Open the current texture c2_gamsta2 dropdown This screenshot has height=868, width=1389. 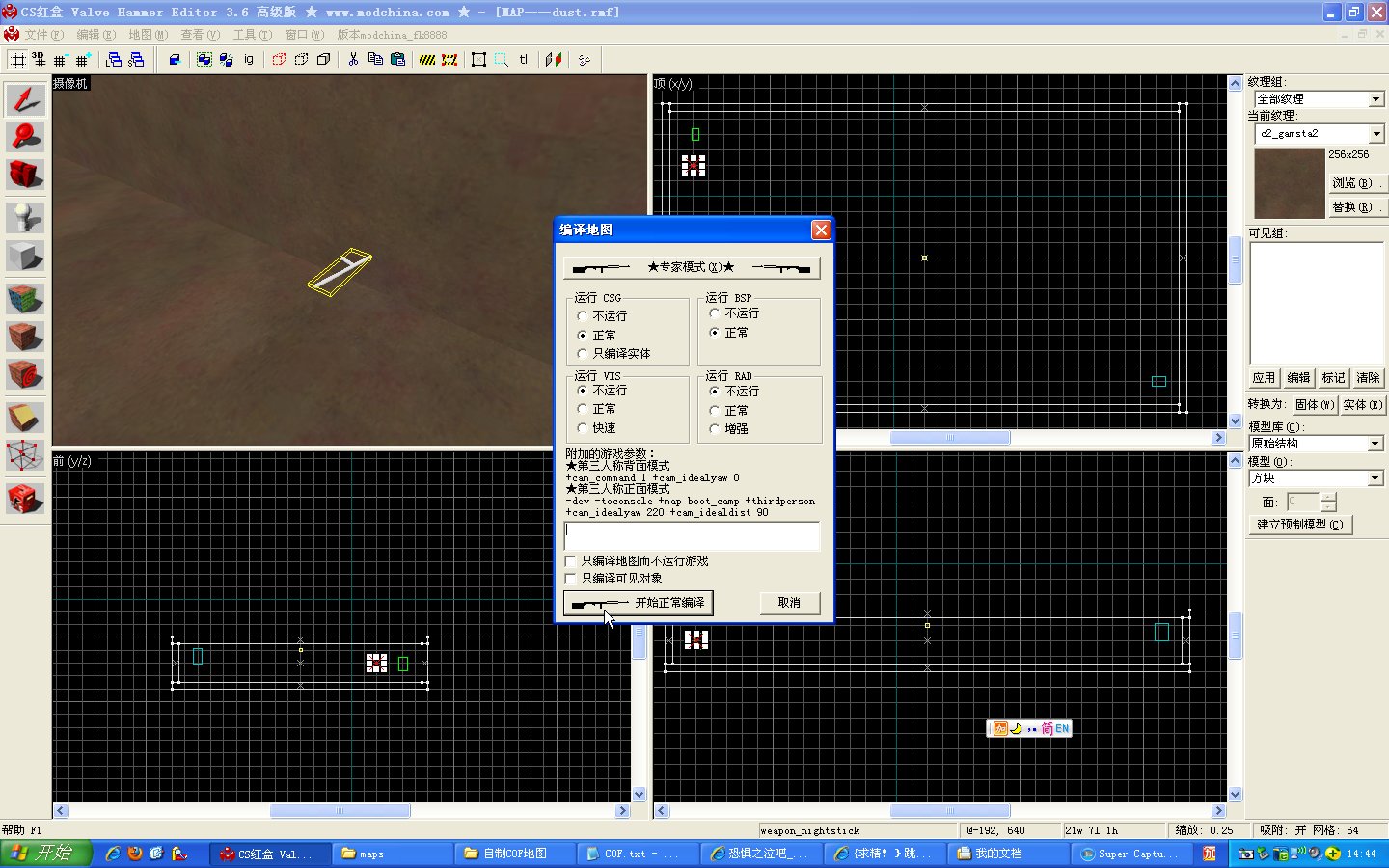click(x=1376, y=134)
